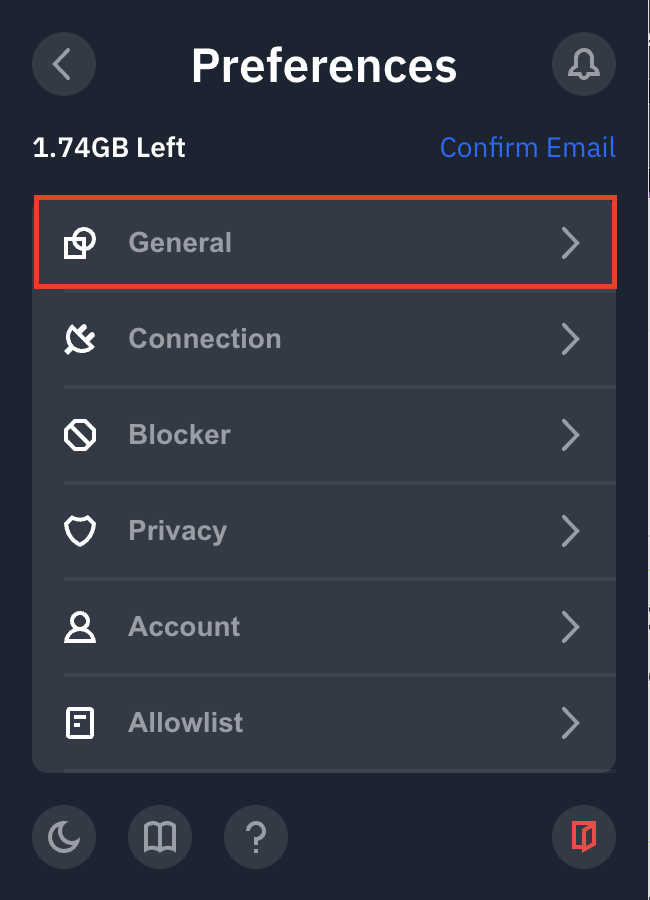
Task: Open the knowledge base book icon
Action: (160, 836)
